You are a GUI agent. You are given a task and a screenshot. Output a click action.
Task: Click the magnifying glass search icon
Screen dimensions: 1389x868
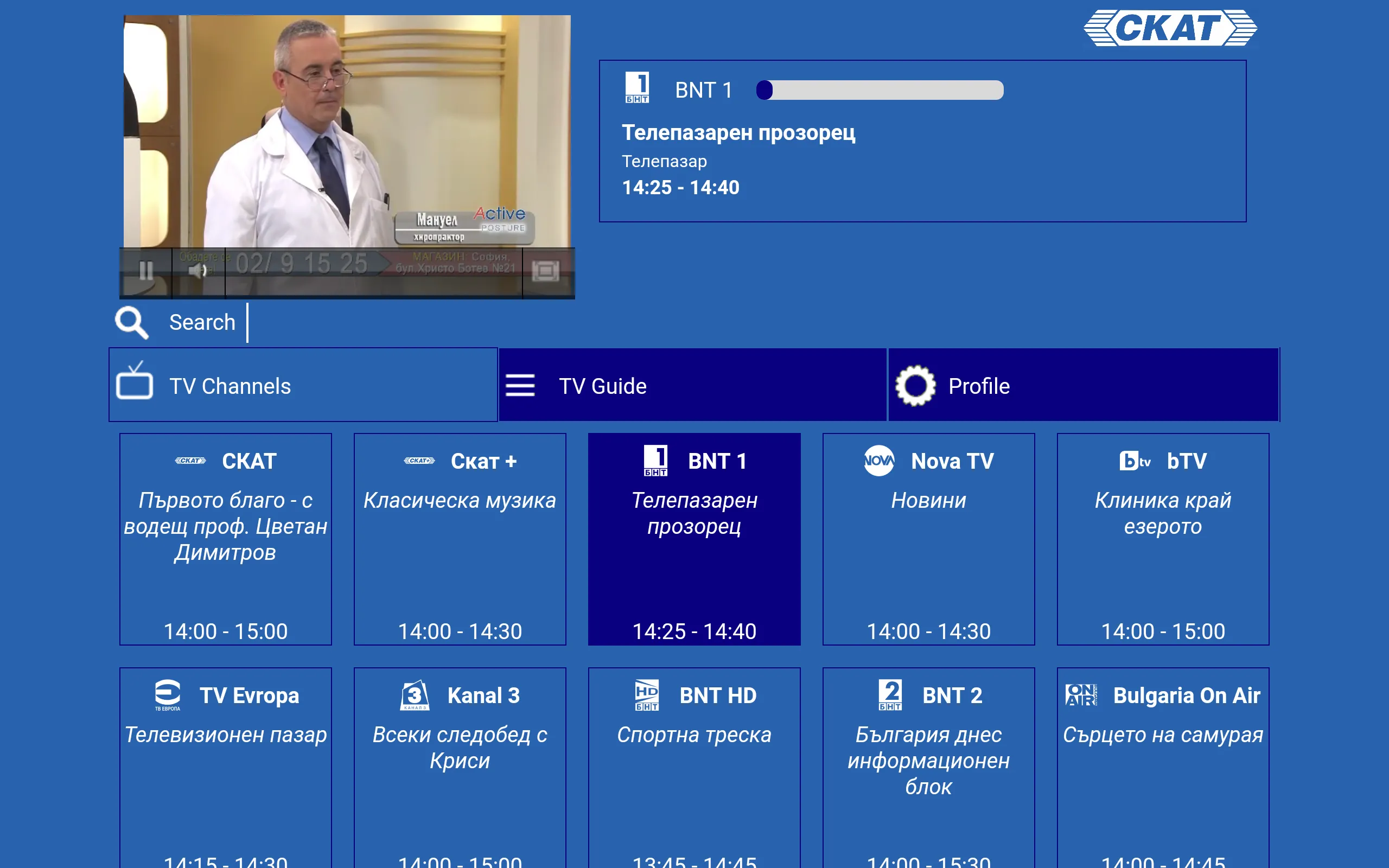pyautogui.click(x=132, y=323)
